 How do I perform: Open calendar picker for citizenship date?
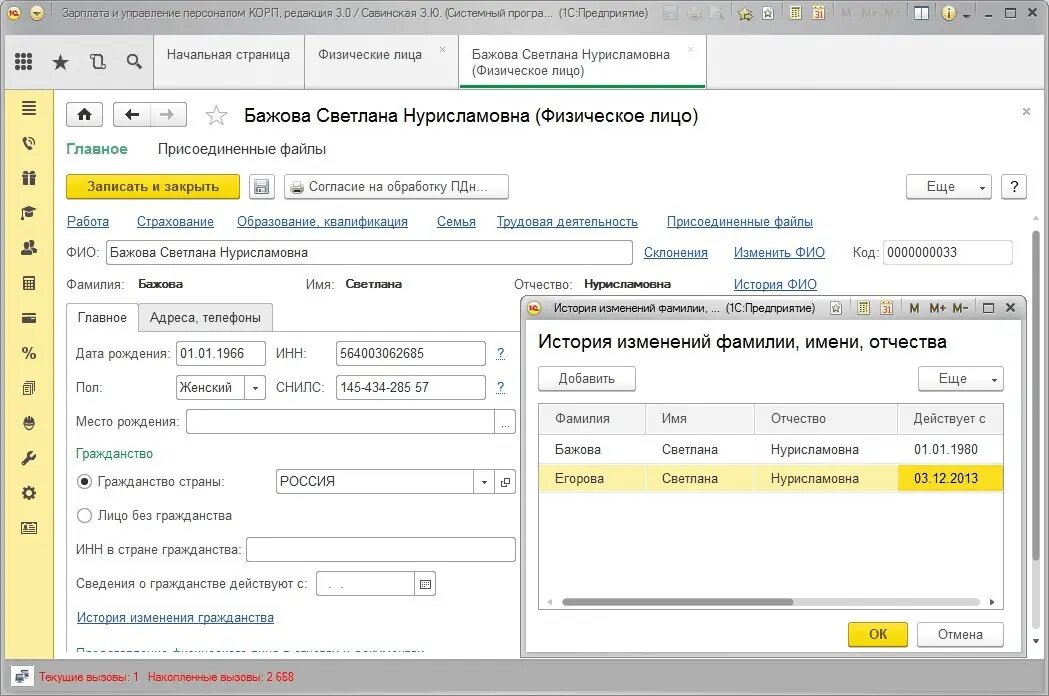(425, 584)
